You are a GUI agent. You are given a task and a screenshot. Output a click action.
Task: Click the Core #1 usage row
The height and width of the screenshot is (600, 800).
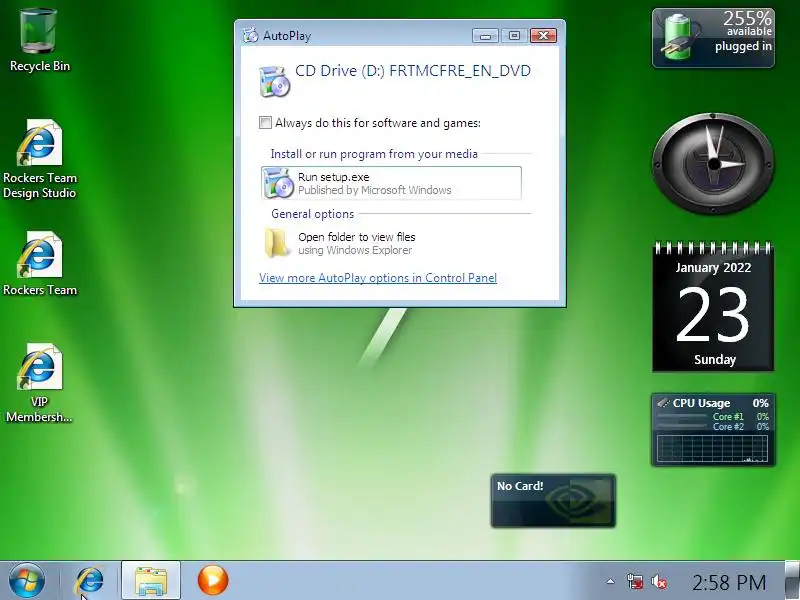[713, 416]
